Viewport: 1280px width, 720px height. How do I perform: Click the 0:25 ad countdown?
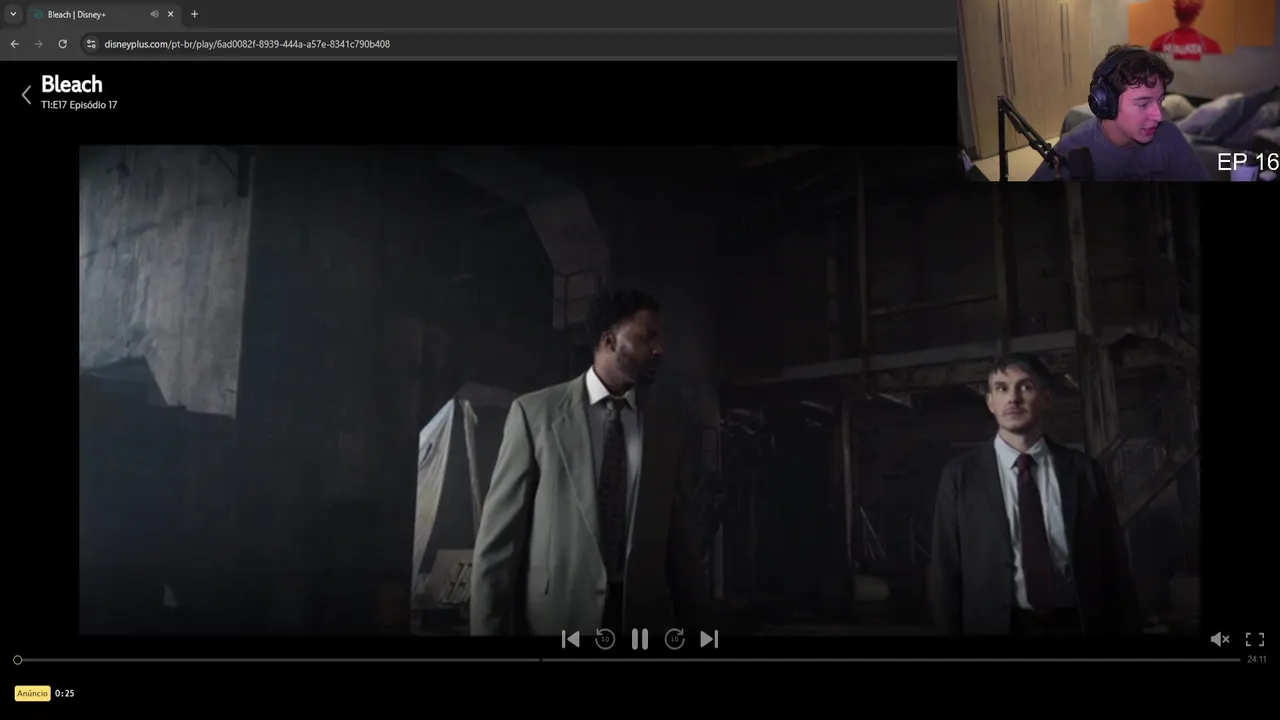point(65,693)
